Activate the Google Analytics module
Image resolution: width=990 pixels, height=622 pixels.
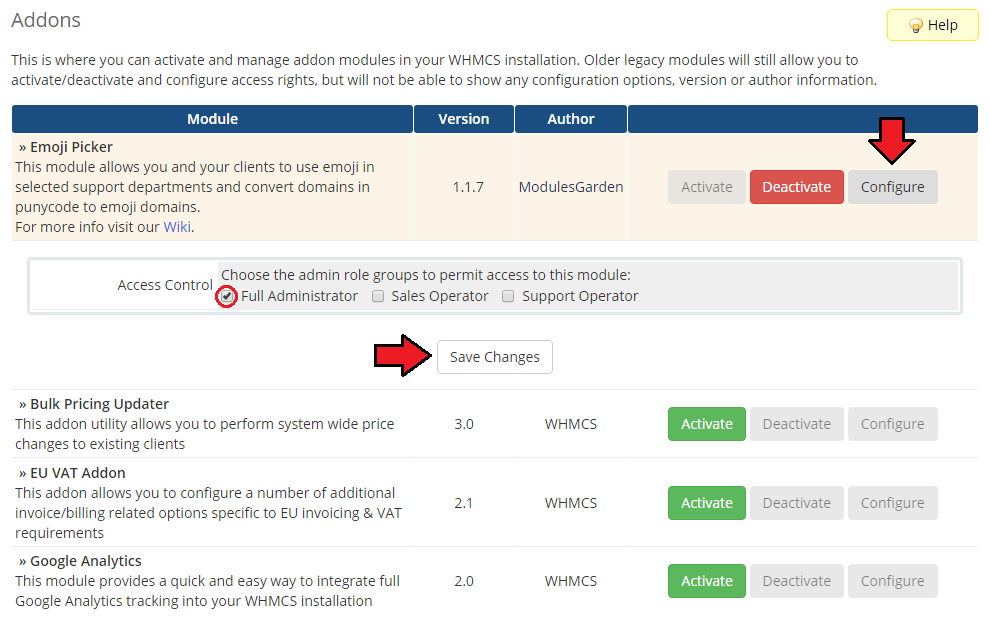coord(707,581)
